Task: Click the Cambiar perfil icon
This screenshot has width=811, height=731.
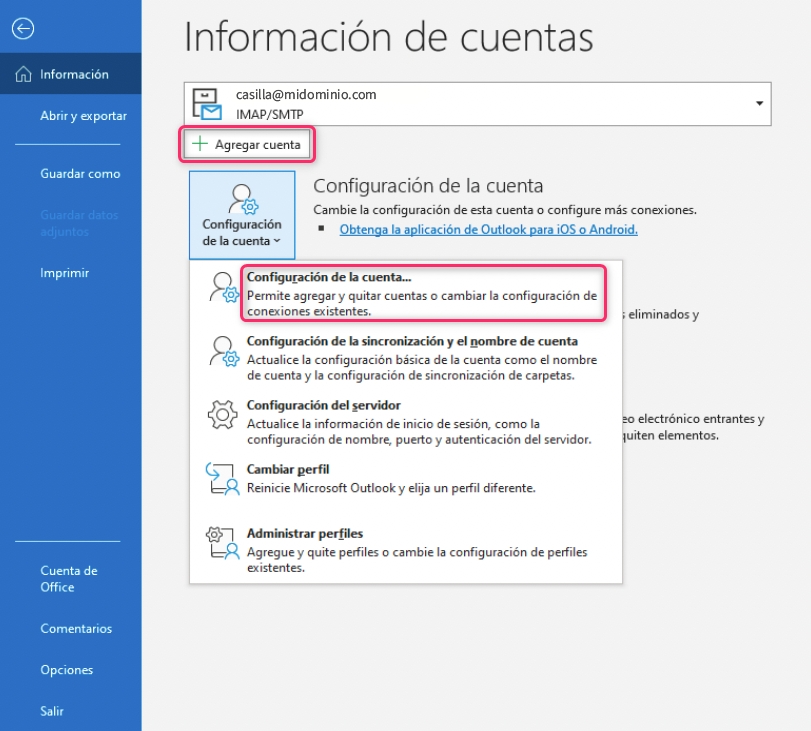Action: point(222,479)
